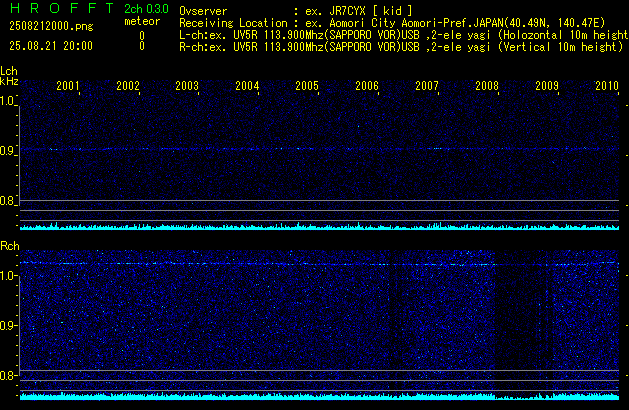
Task: Click the 2009 time marker
Action: point(547,86)
